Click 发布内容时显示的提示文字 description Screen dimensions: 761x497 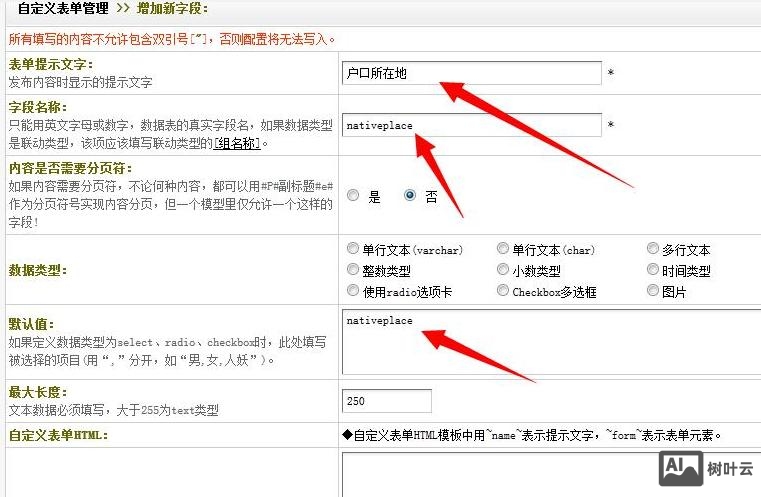point(81,82)
